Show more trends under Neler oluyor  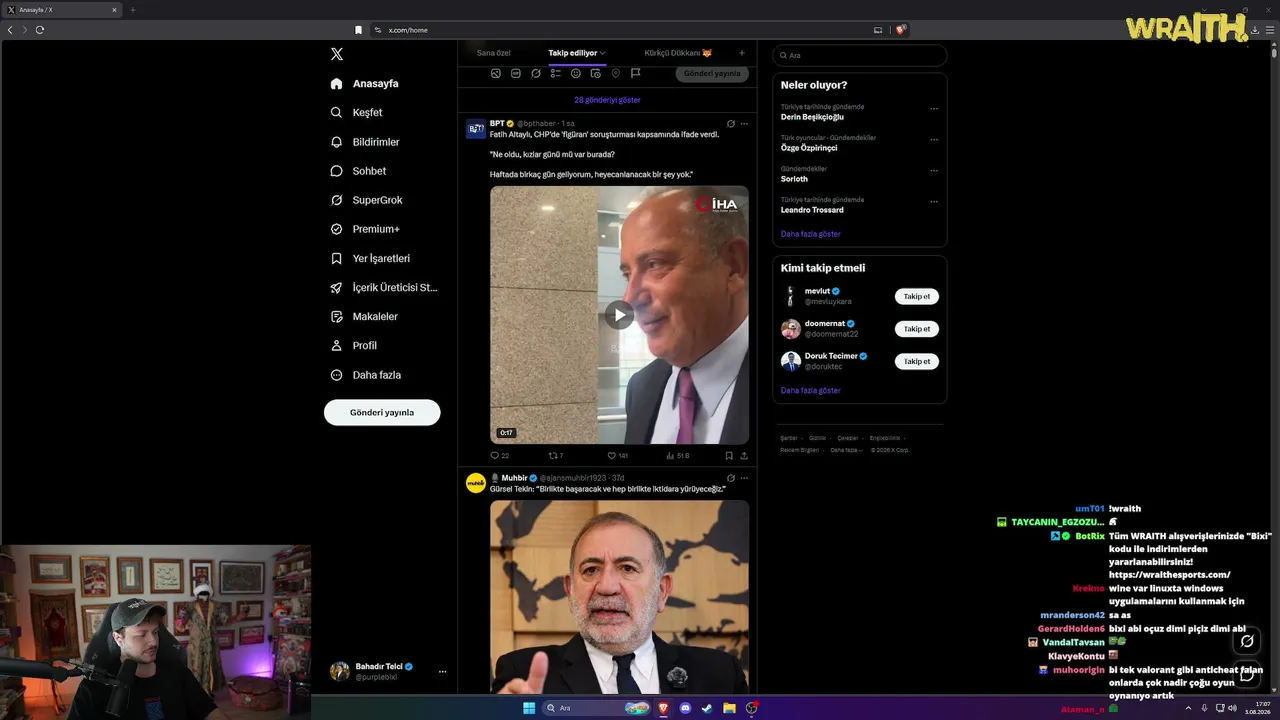(x=811, y=234)
